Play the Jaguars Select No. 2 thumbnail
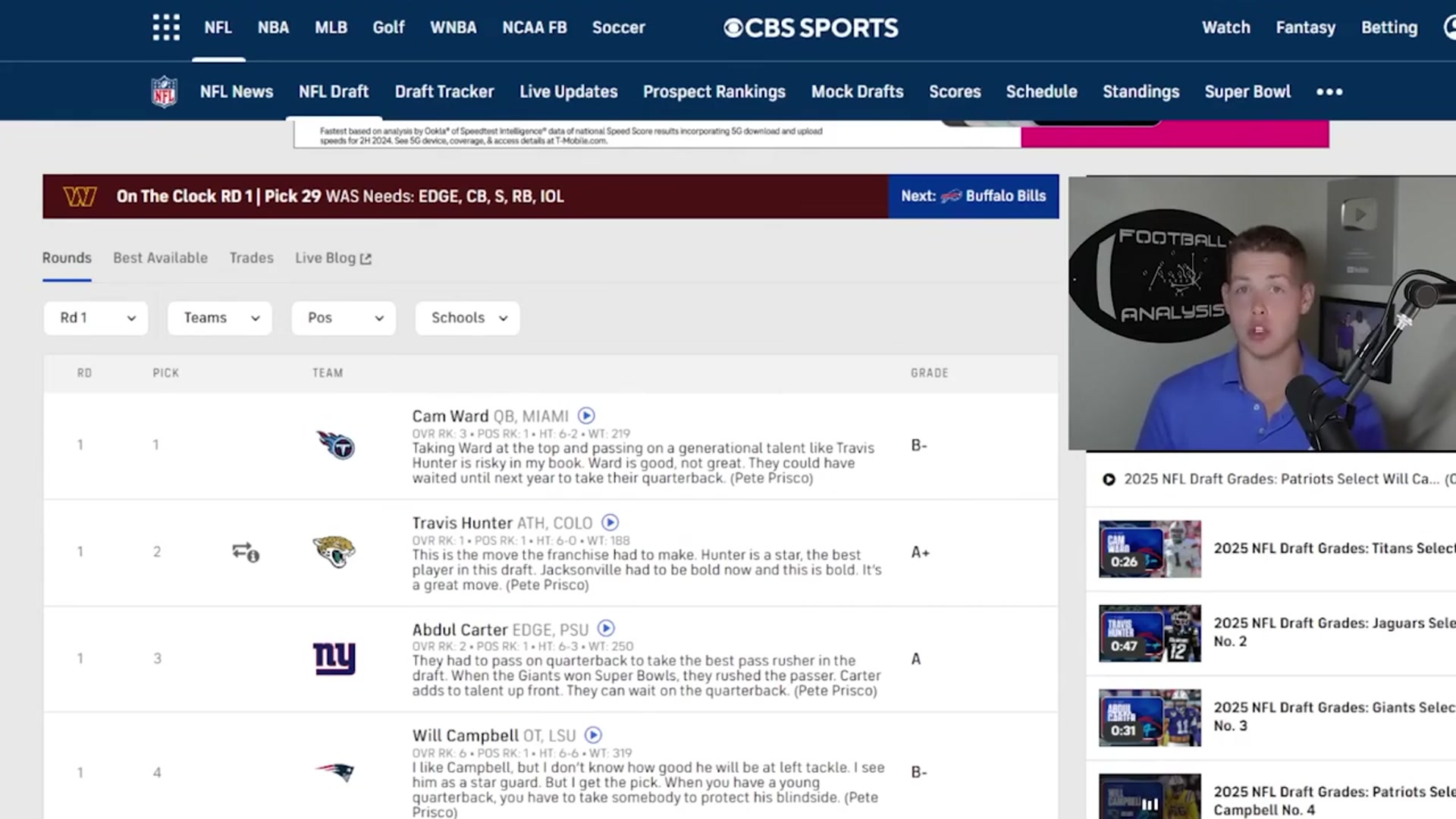This screenshot has height=819, width=1456. pyautogui.click(x=1150, y=633)
